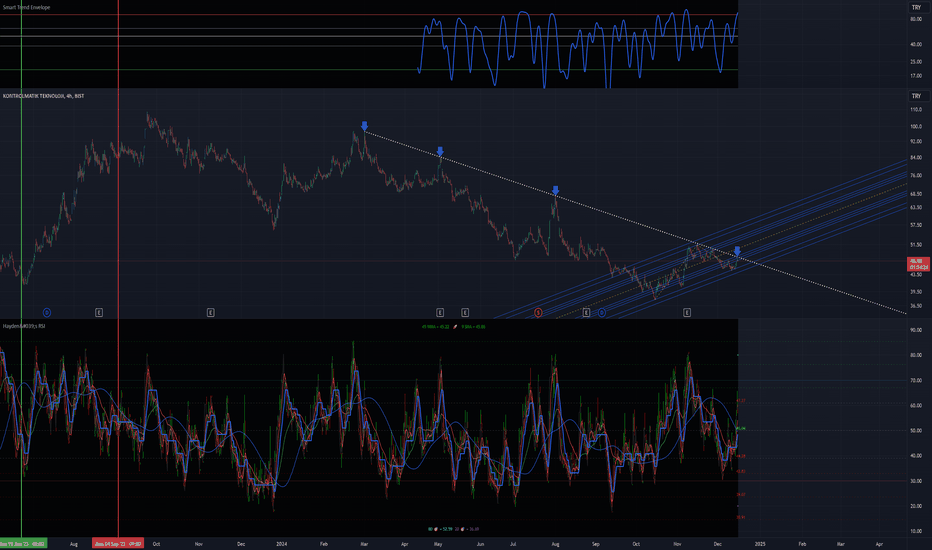The image size is (932, 550).
Task: Click the 30.00 level on RSI axis
Action: [916, 481]
